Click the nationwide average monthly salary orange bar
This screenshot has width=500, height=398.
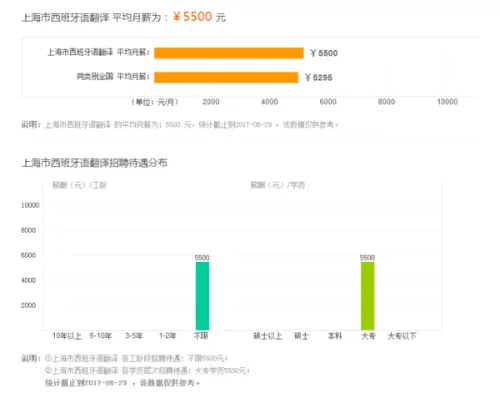pyautogui.click(x=226, y=77)
